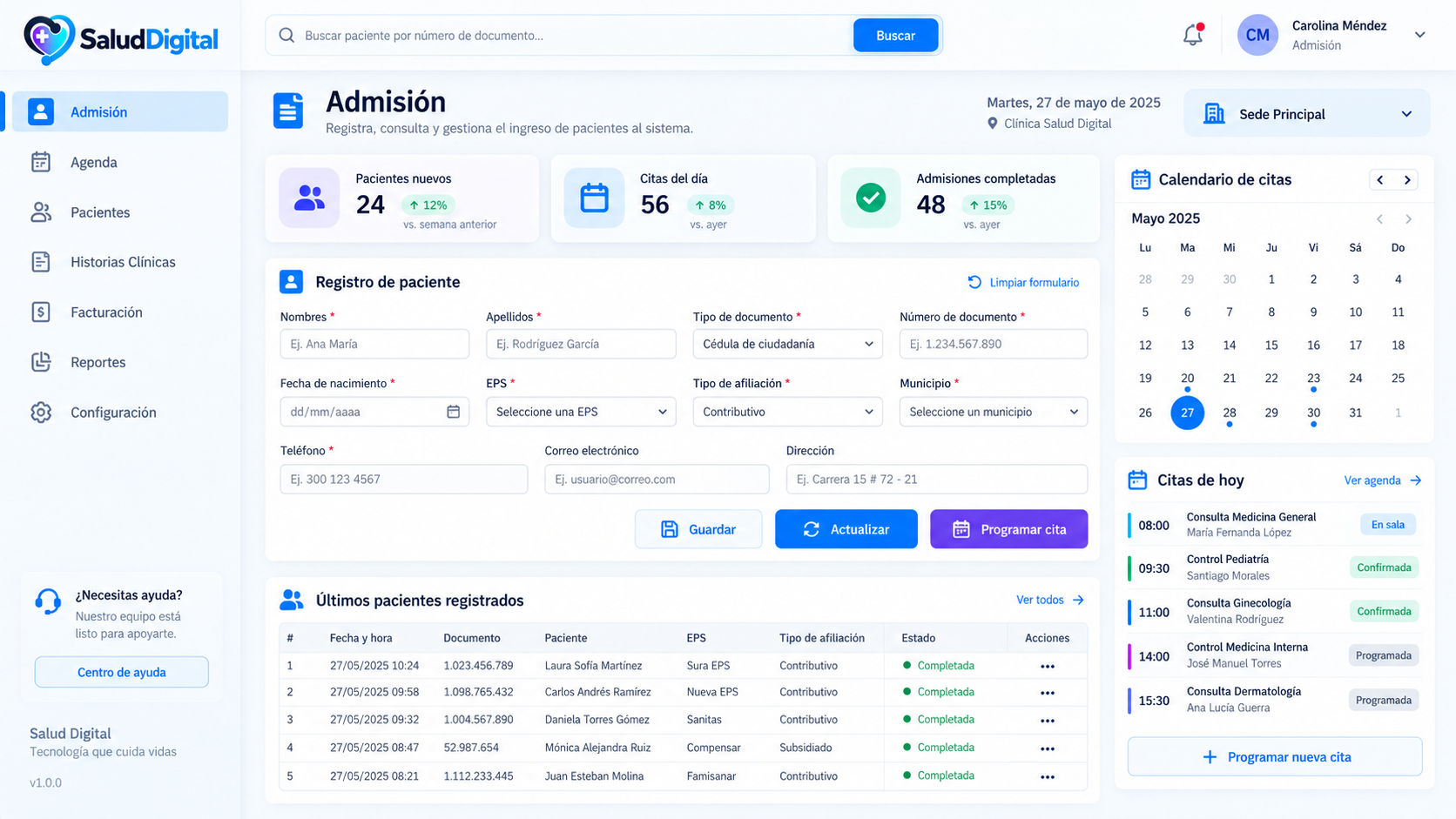The height and width of the screenshot is (819, 1456).
Task: Click the Guardar button
Action: pyautogui.click(x=698, y=529)
